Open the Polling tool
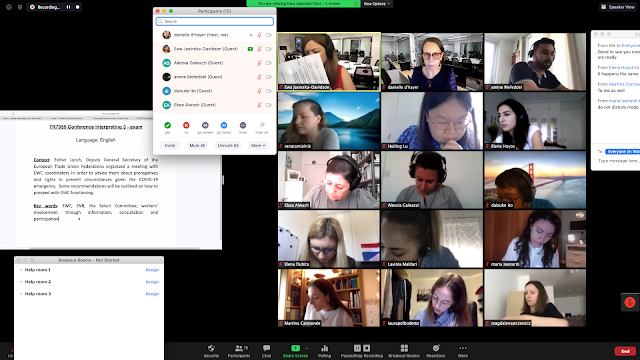 tap(324, 351)
